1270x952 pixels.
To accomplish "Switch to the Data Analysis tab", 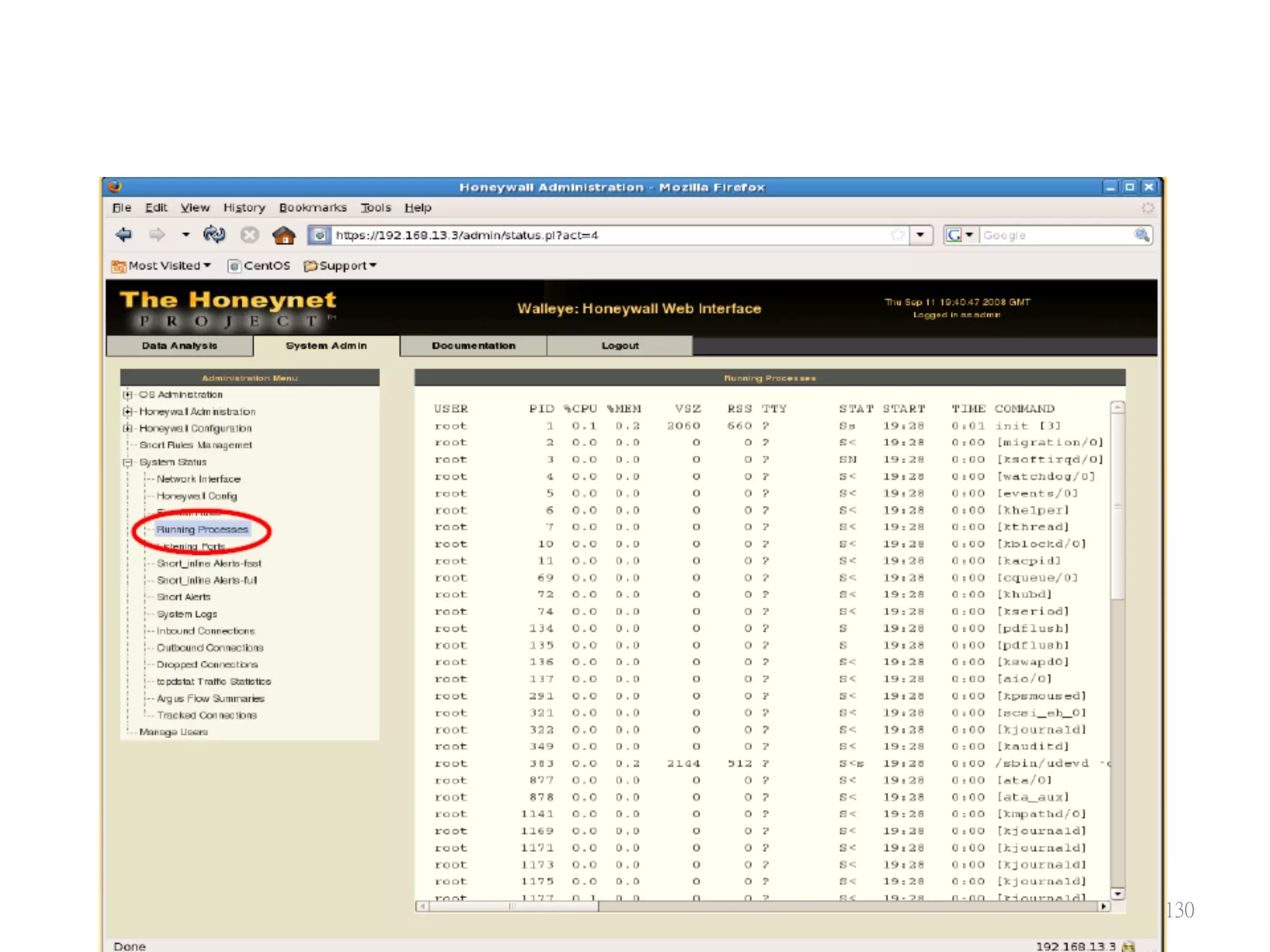I will point(179,346).
